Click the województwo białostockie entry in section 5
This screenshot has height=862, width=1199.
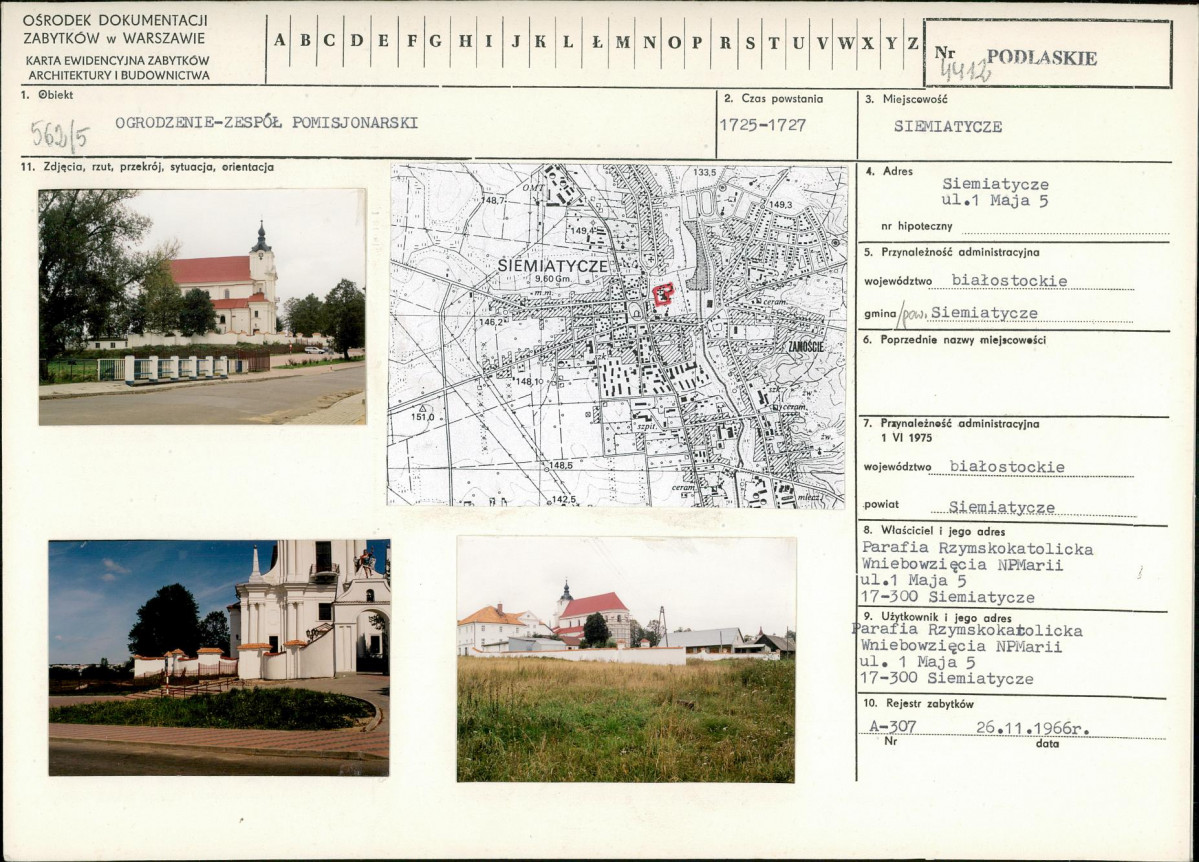pos(1009,280)
